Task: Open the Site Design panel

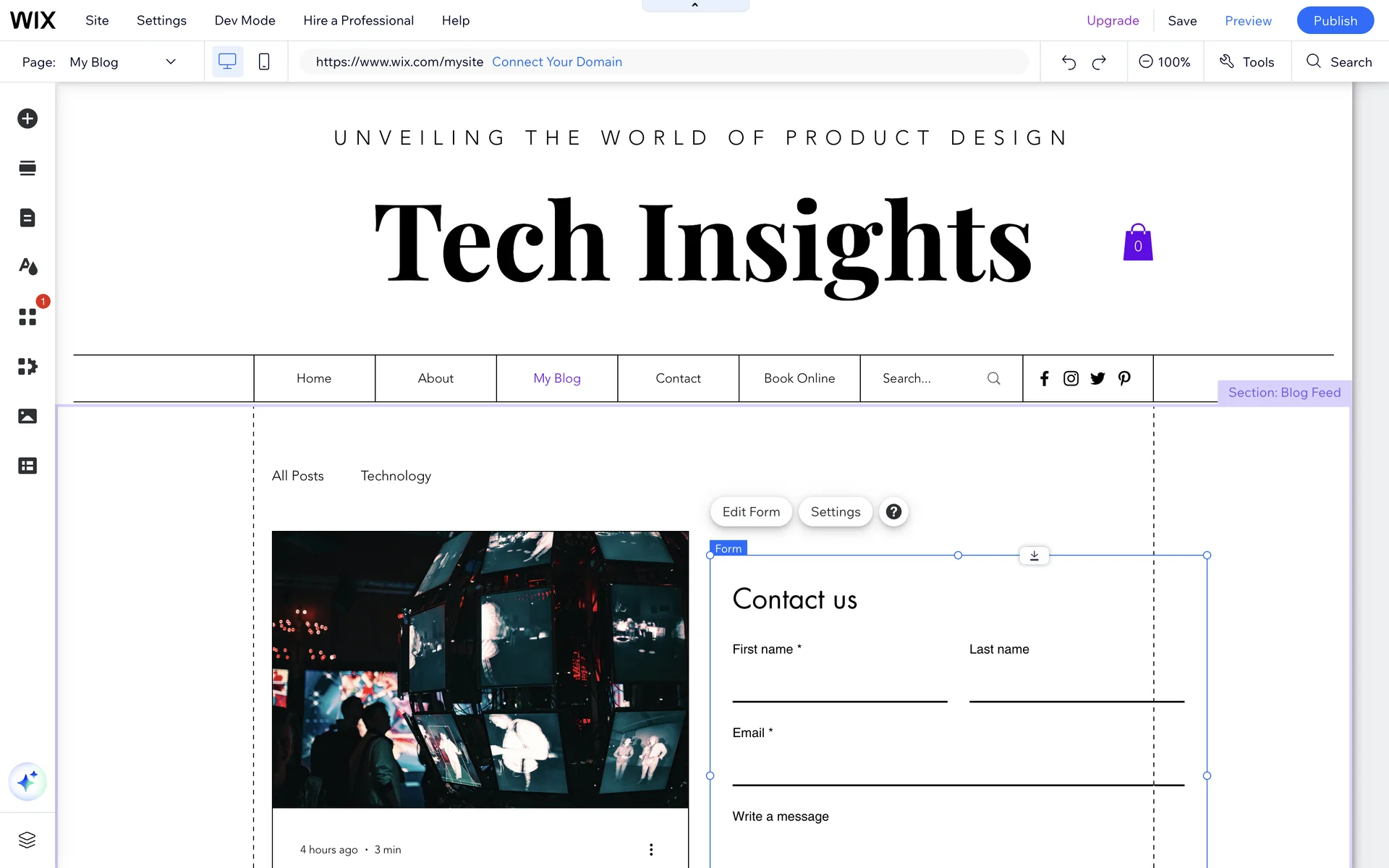Action: 27,267
